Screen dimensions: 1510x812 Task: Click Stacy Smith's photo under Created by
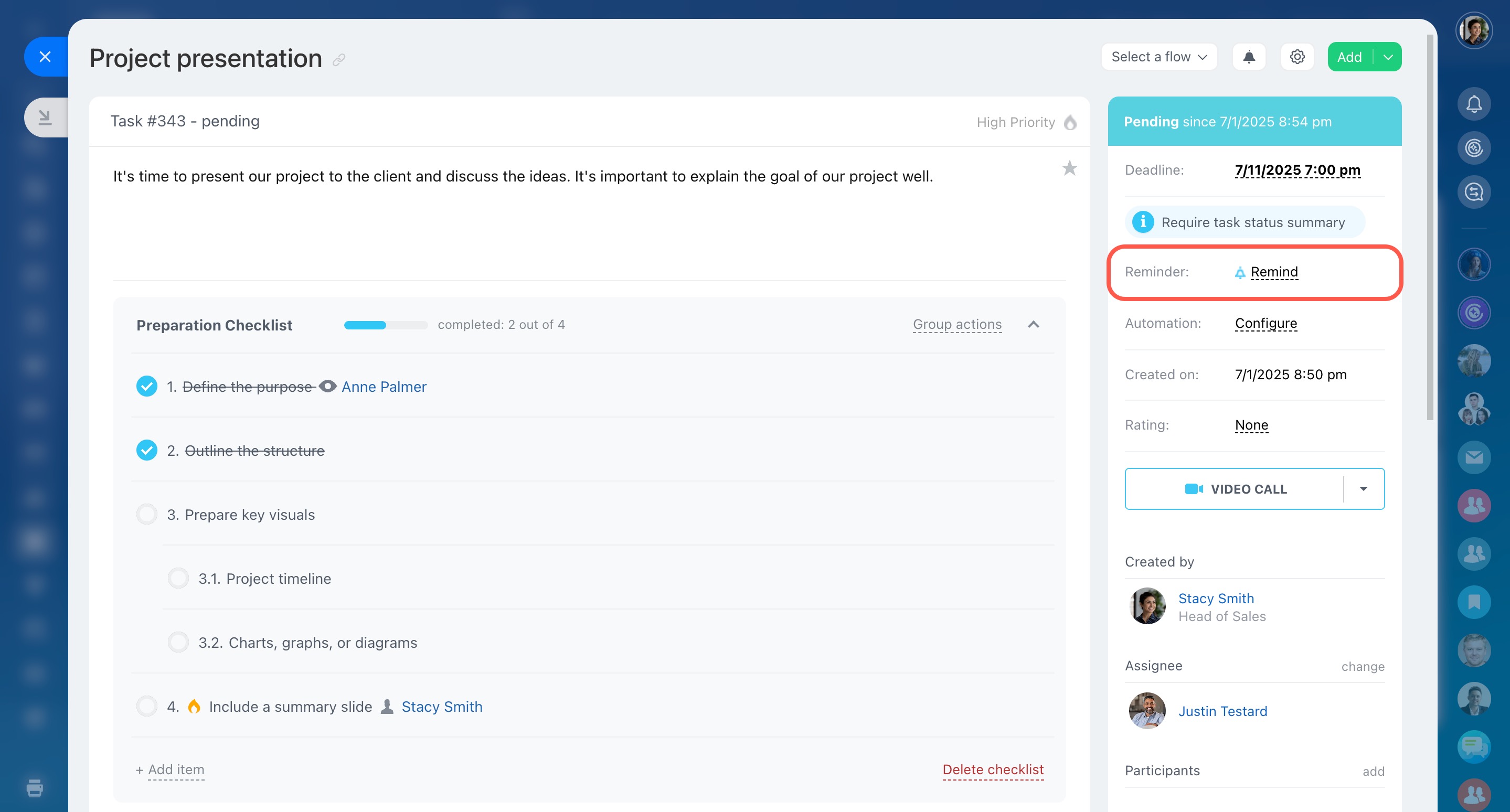(1147, 606)
